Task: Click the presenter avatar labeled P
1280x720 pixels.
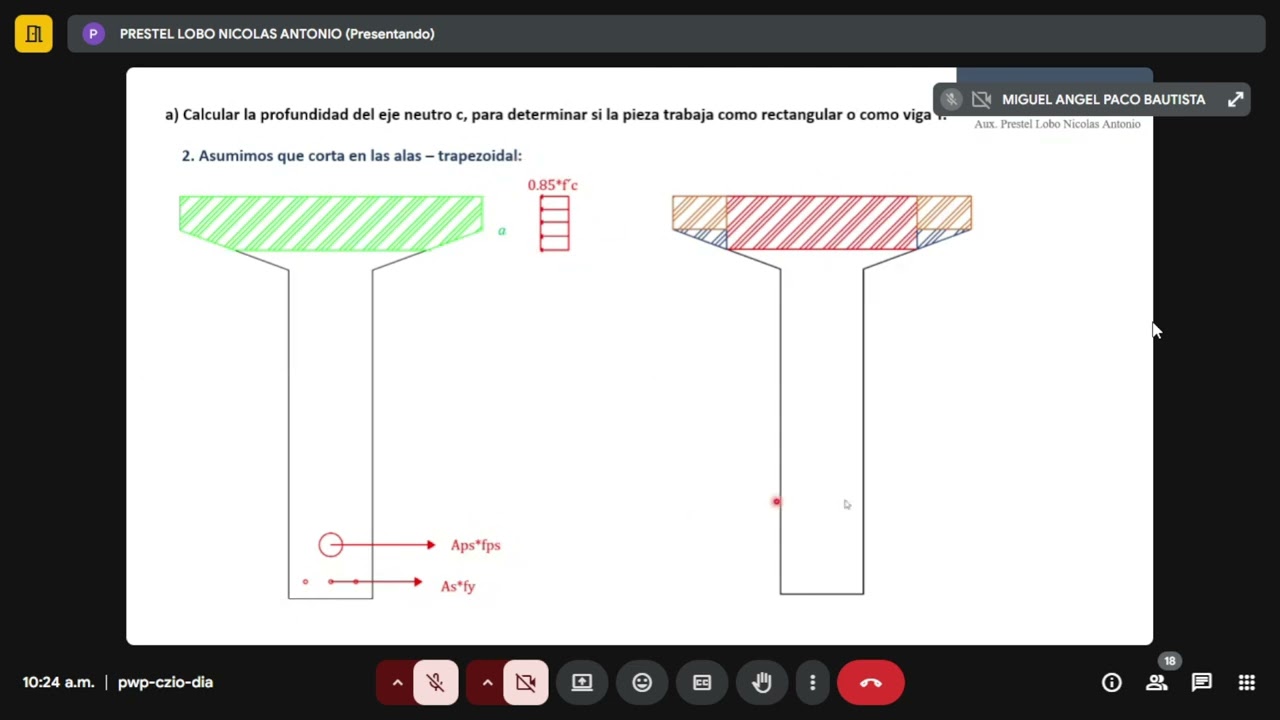Action: pos(93,34)
